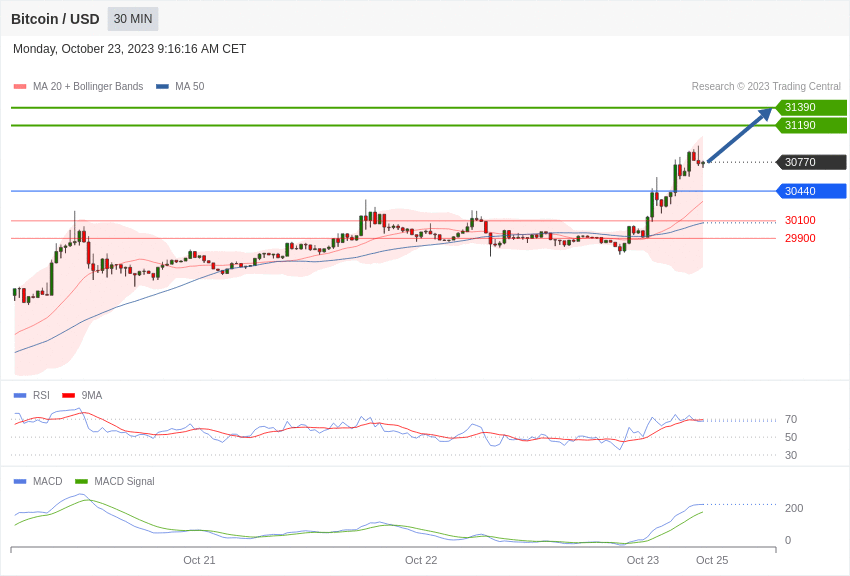The height and width of the screenshot is (576, 850).
Task: Click the RSI 70 level axis label
Action: [791, 419]
